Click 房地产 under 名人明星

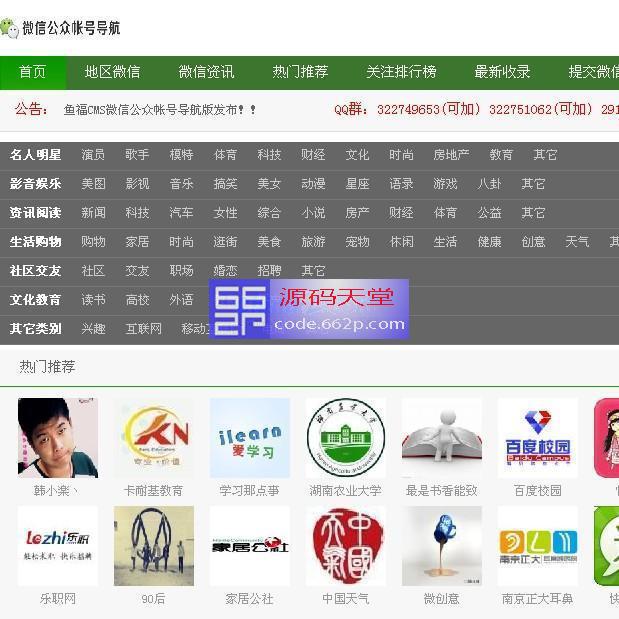tap(452, 155)
